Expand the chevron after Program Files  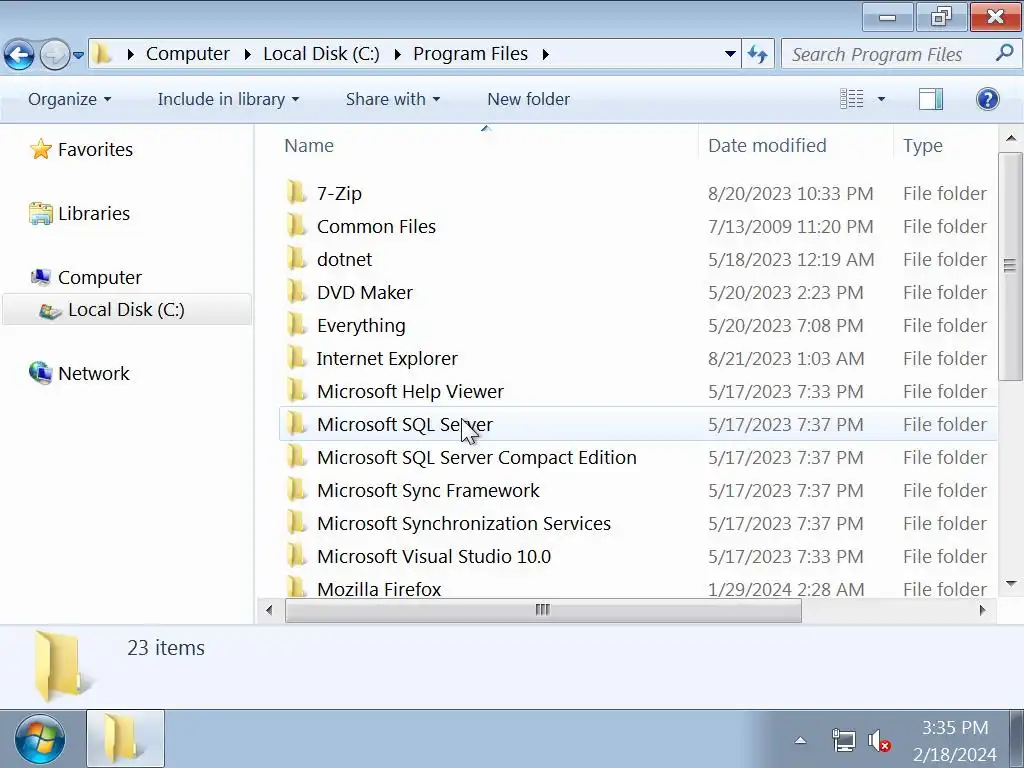point(545,54)
